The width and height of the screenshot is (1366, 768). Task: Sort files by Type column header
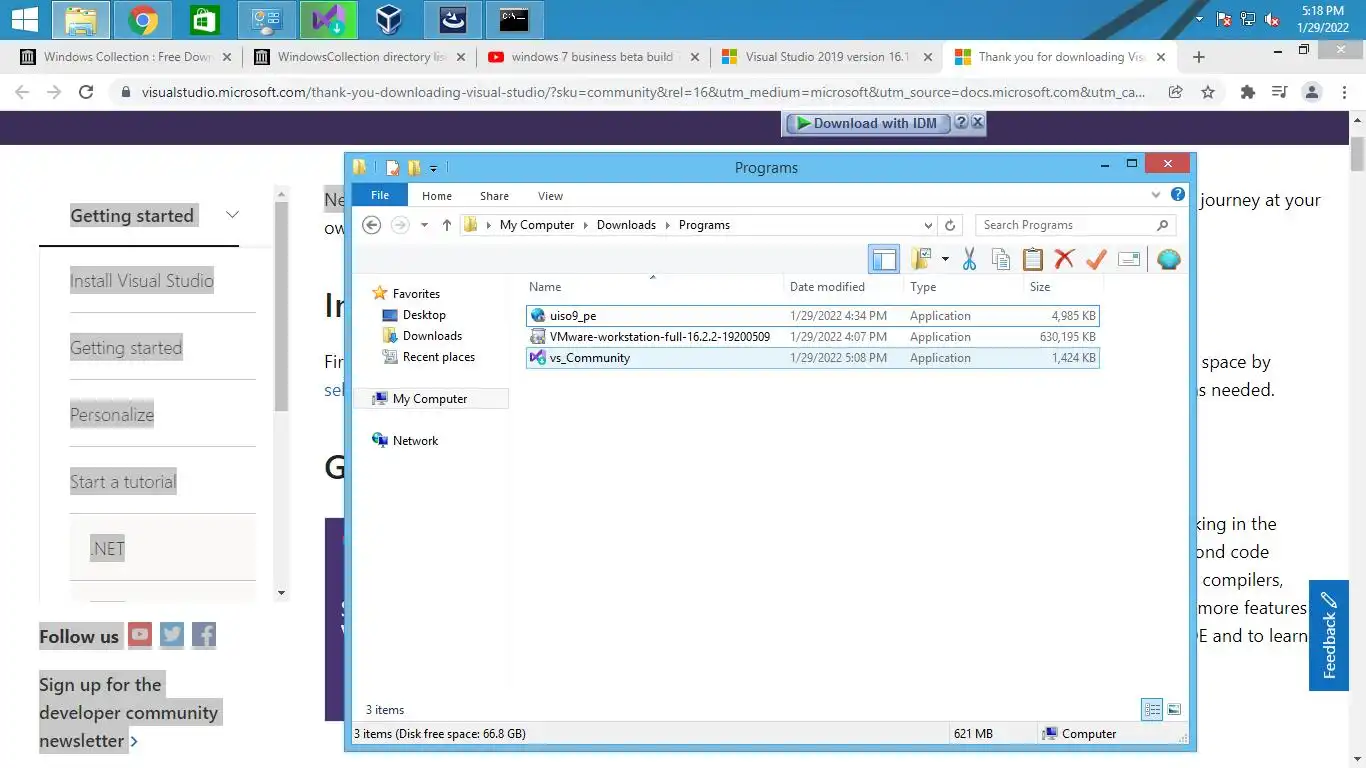point(963,287)
